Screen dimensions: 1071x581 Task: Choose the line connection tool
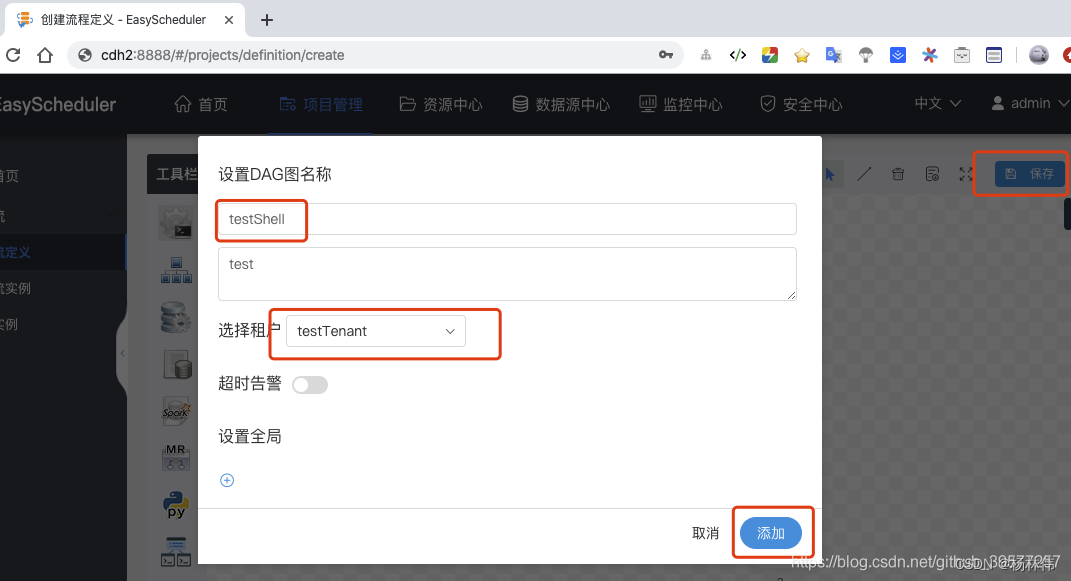864,174
